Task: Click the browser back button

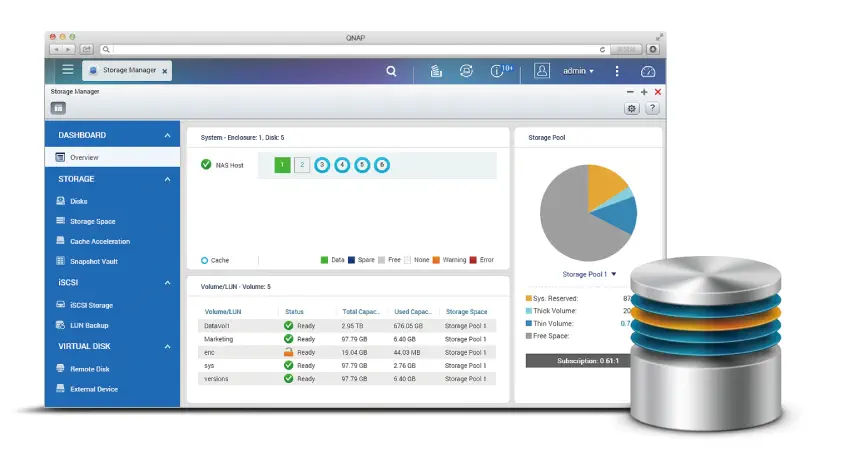Action: point(56,50)
